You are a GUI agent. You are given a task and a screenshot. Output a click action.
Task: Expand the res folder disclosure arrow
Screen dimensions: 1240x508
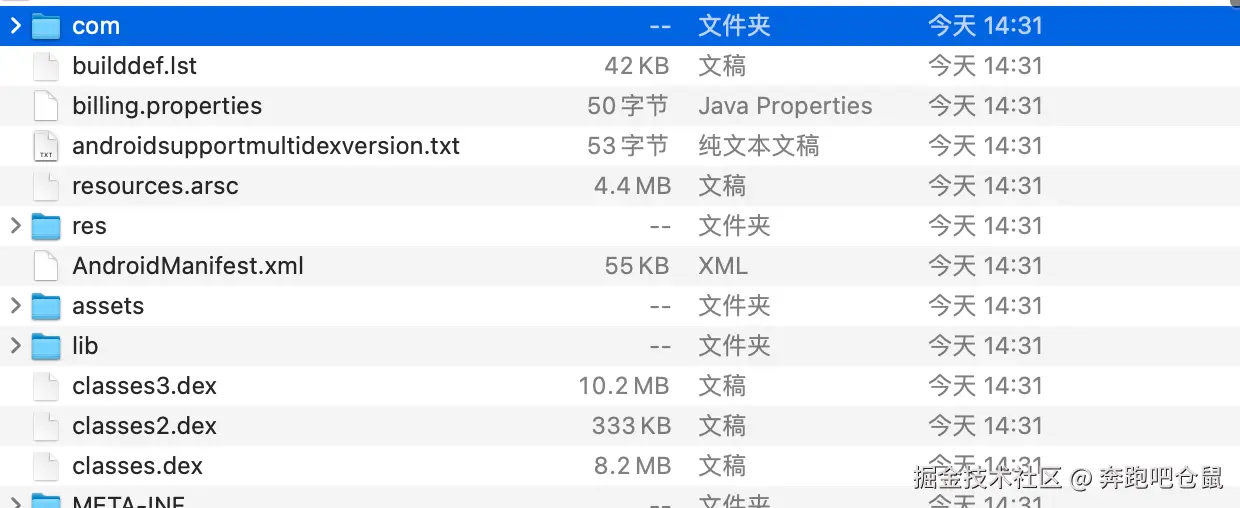pos(15,226)
